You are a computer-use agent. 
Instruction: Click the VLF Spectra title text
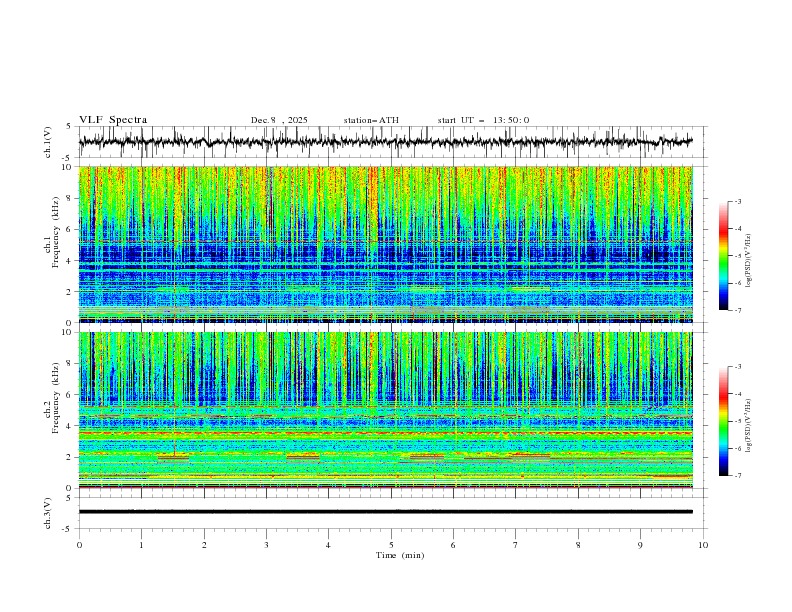pos(113,120)
